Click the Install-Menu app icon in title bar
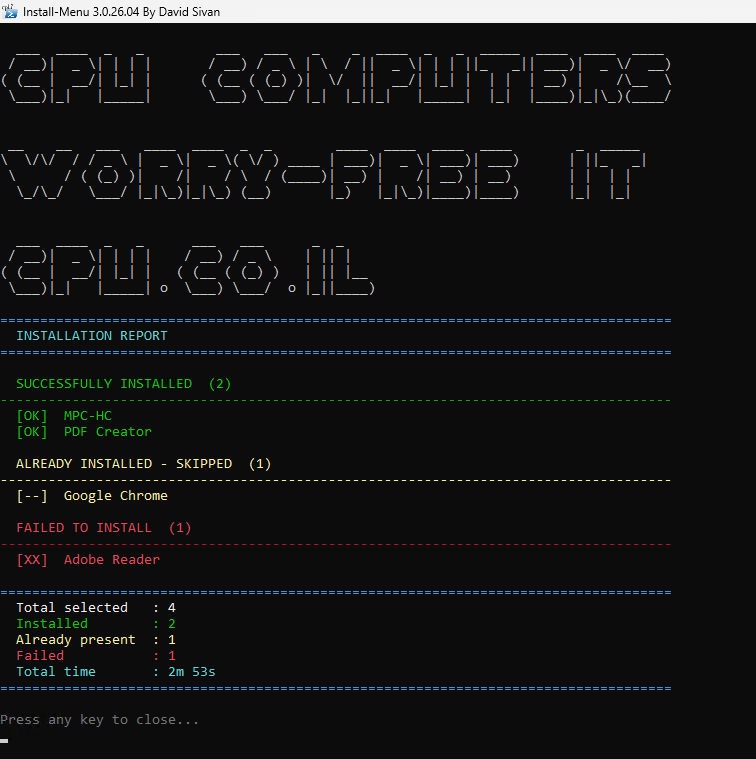Image resolution: width=756 pixels, height=759 pixels. point(9,10)
